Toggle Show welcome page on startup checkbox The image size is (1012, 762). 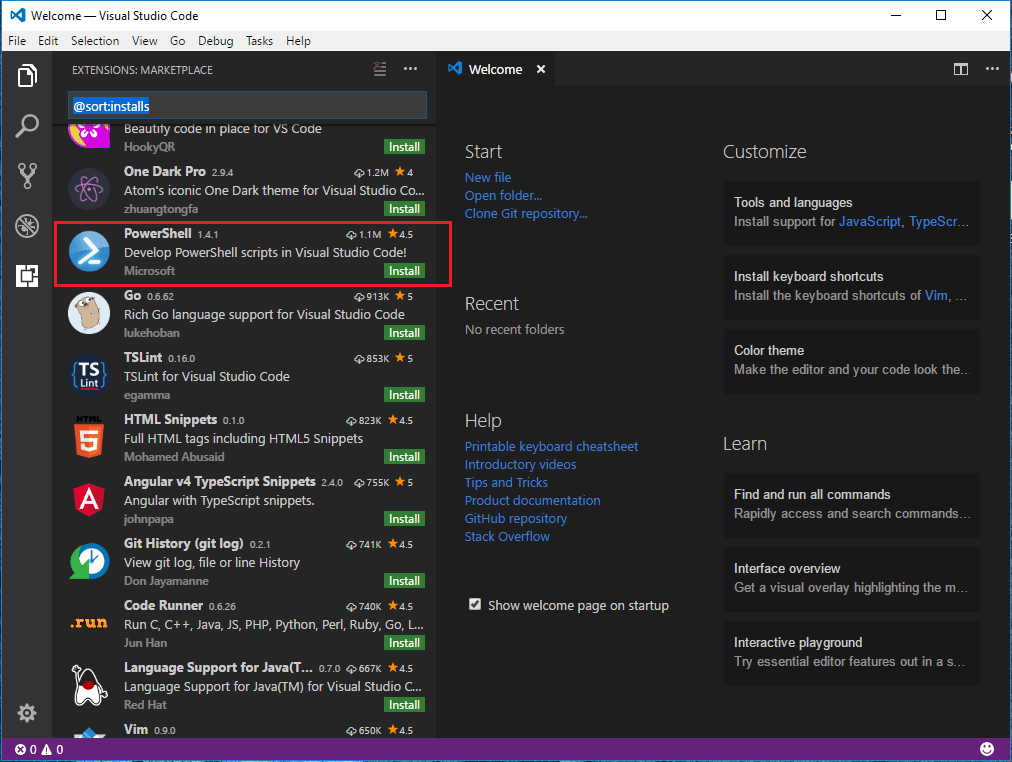coord(475,605)
